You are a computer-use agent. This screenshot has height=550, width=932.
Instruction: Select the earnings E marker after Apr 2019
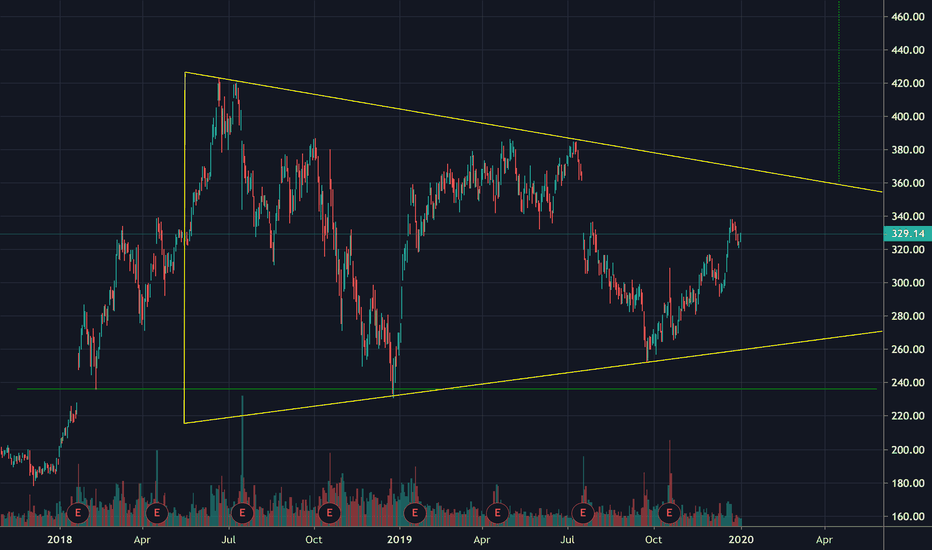[x=498, y=513]
